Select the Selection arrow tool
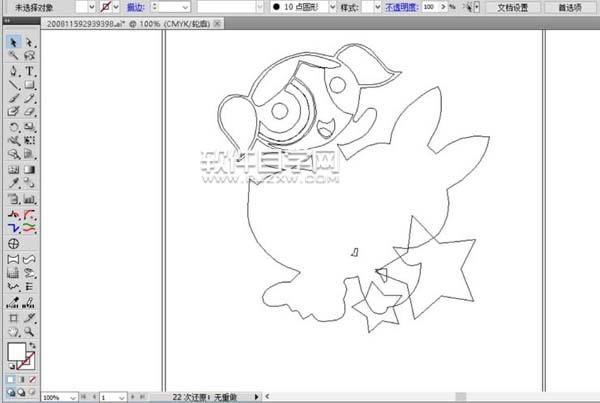 point(13,42)
